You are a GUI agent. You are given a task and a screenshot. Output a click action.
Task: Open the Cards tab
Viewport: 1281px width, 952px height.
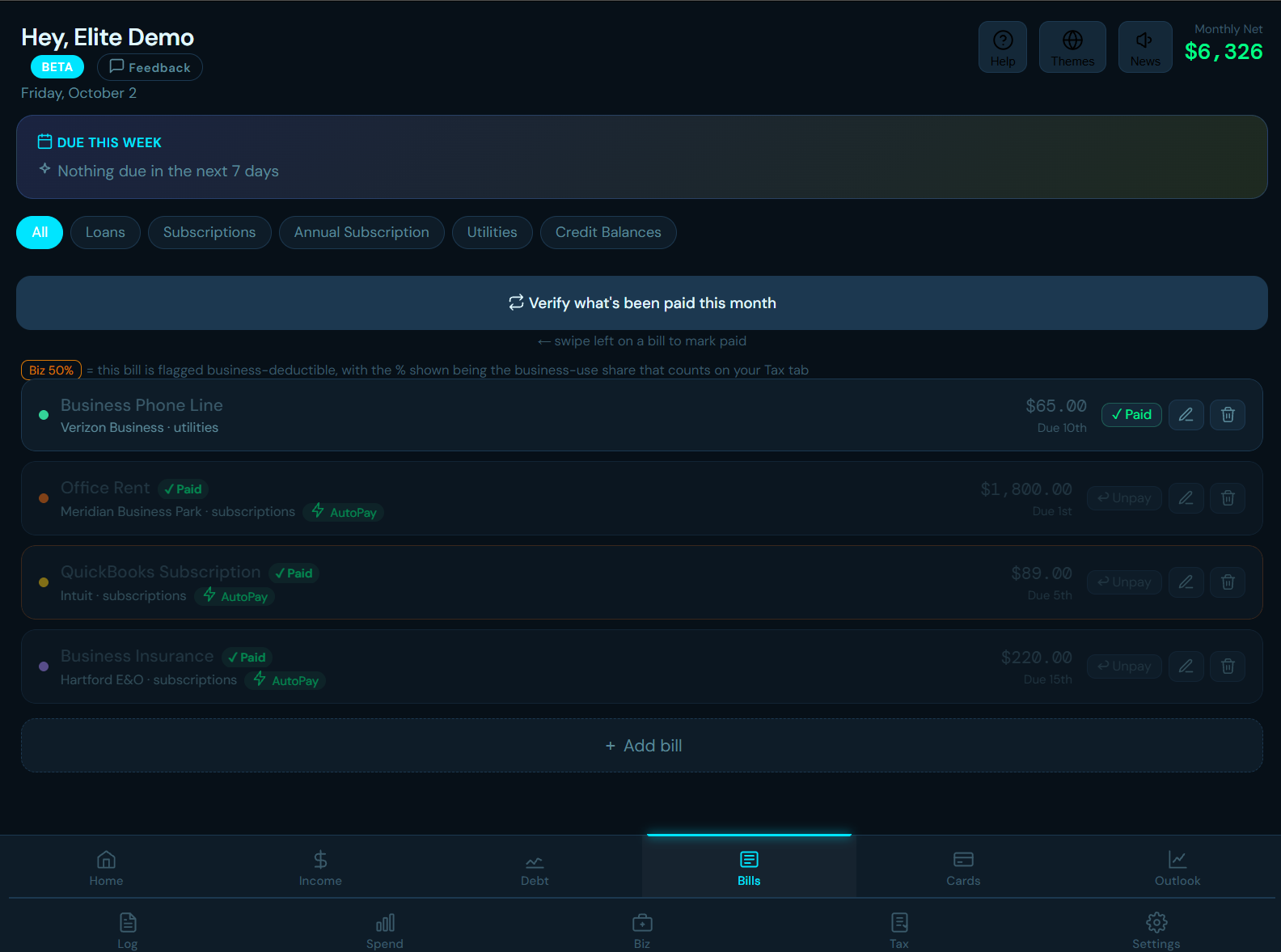pyautogui.click(x=963, y=868)
